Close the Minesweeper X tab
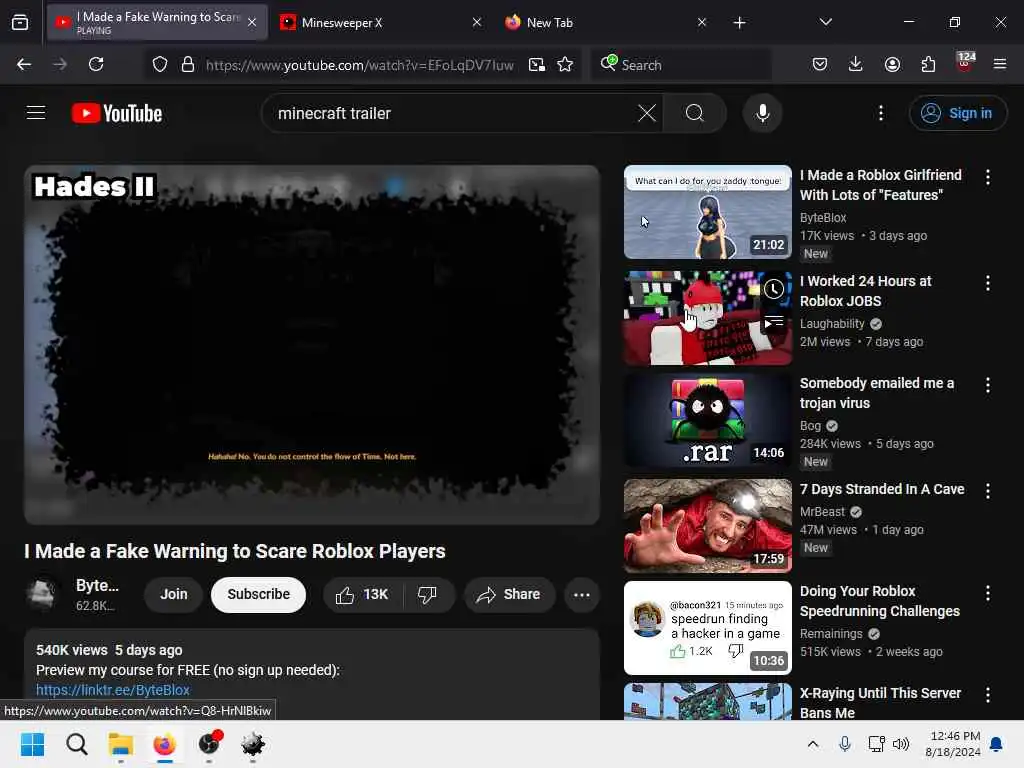Viewport: 1024px width, 768px height. pyautogui.click(x=477, y=22)
